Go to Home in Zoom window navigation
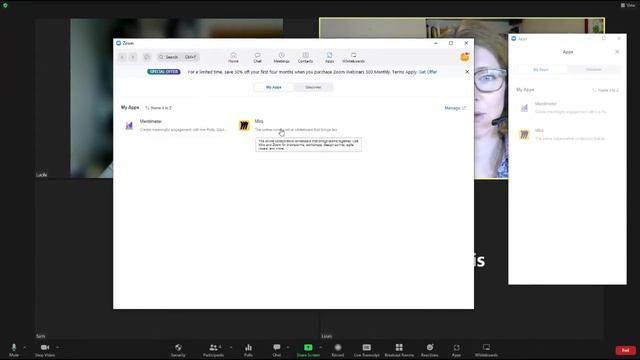 pos(233,58)
